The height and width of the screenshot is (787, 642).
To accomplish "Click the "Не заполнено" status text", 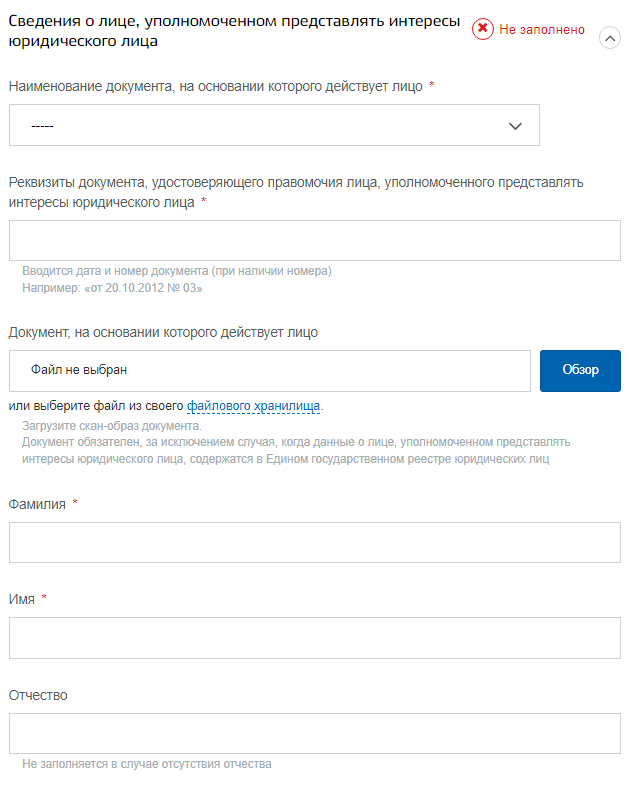I will [x=542, y=30].
